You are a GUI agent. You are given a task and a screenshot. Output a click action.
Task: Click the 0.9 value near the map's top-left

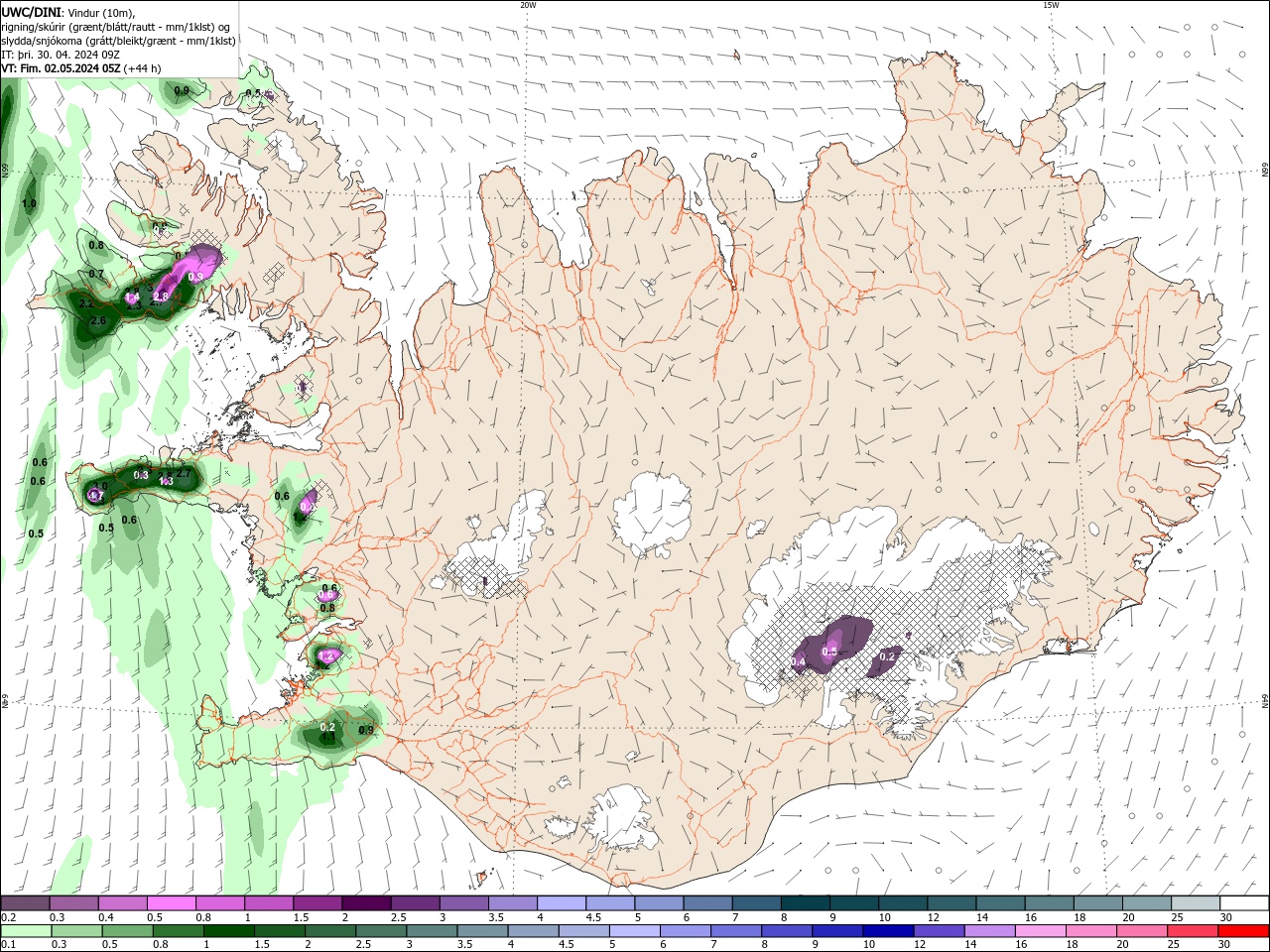pos(182,91)
